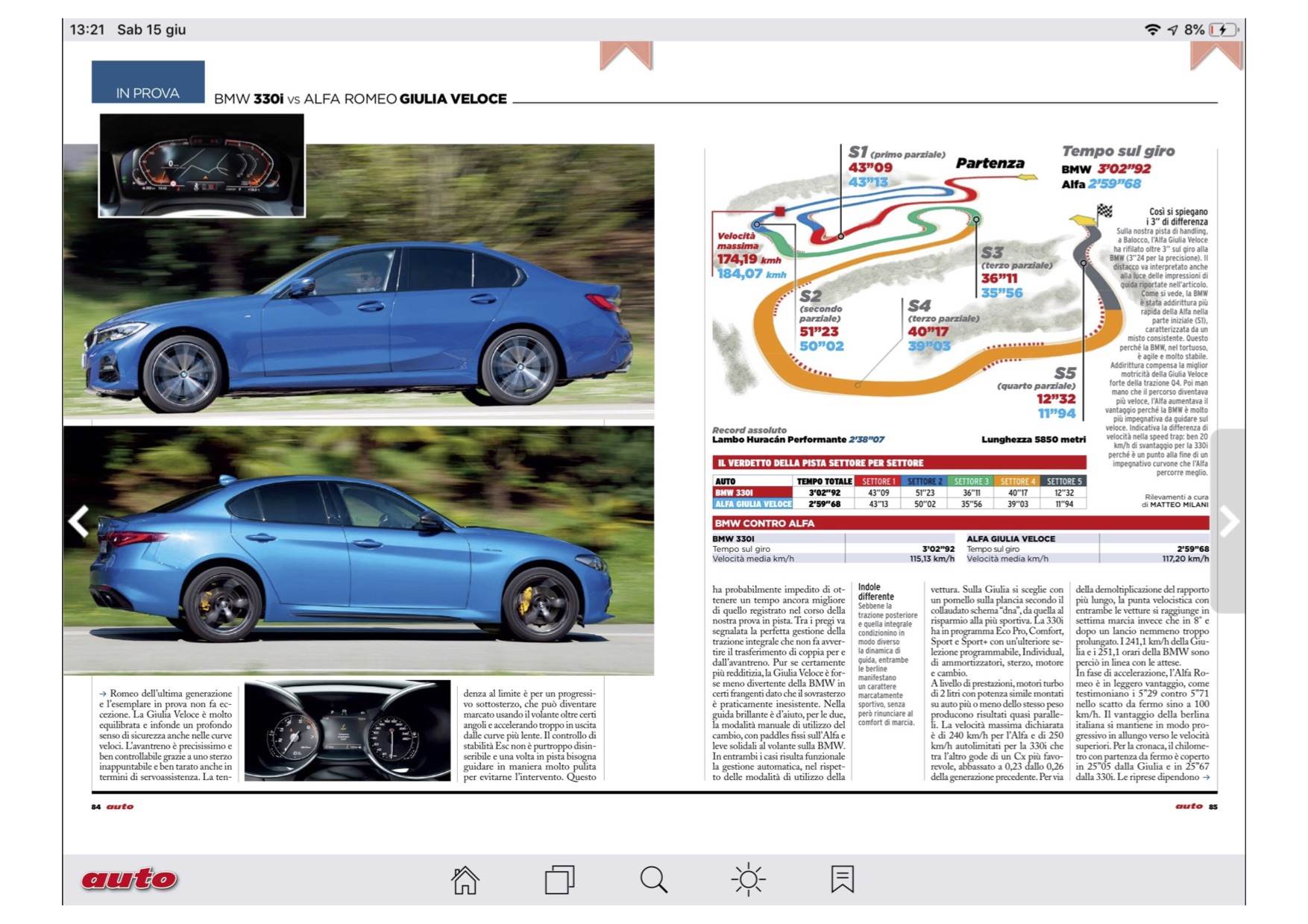Viewport: 1308px width, 924px height.
Task: Tap the TEMPO TOTALE column header
Action: [824, 482]
